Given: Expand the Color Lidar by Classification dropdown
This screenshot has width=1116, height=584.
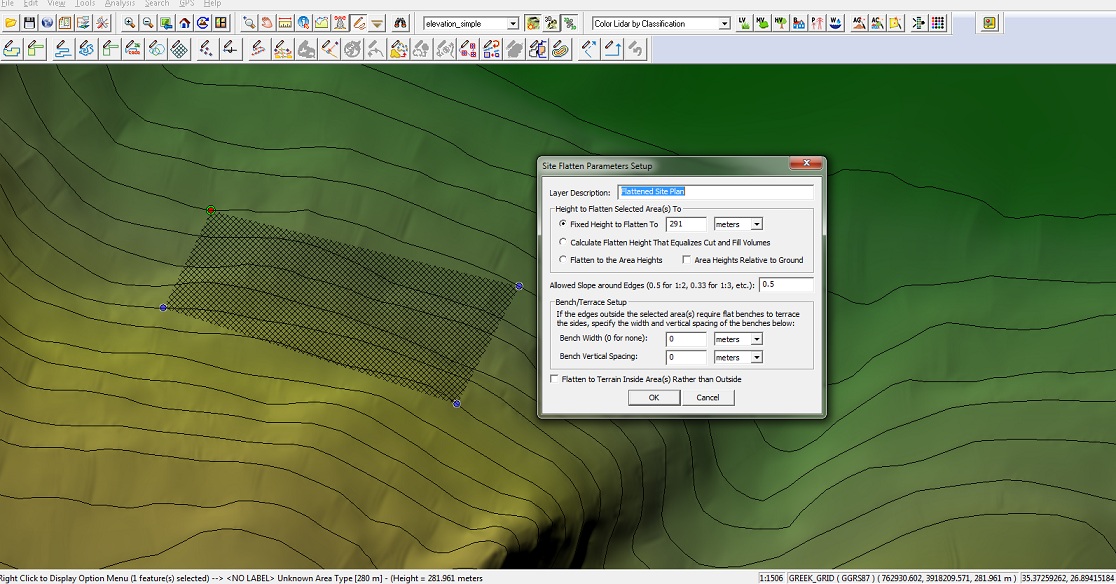Looking at the screenshot, I should (724, 23).
